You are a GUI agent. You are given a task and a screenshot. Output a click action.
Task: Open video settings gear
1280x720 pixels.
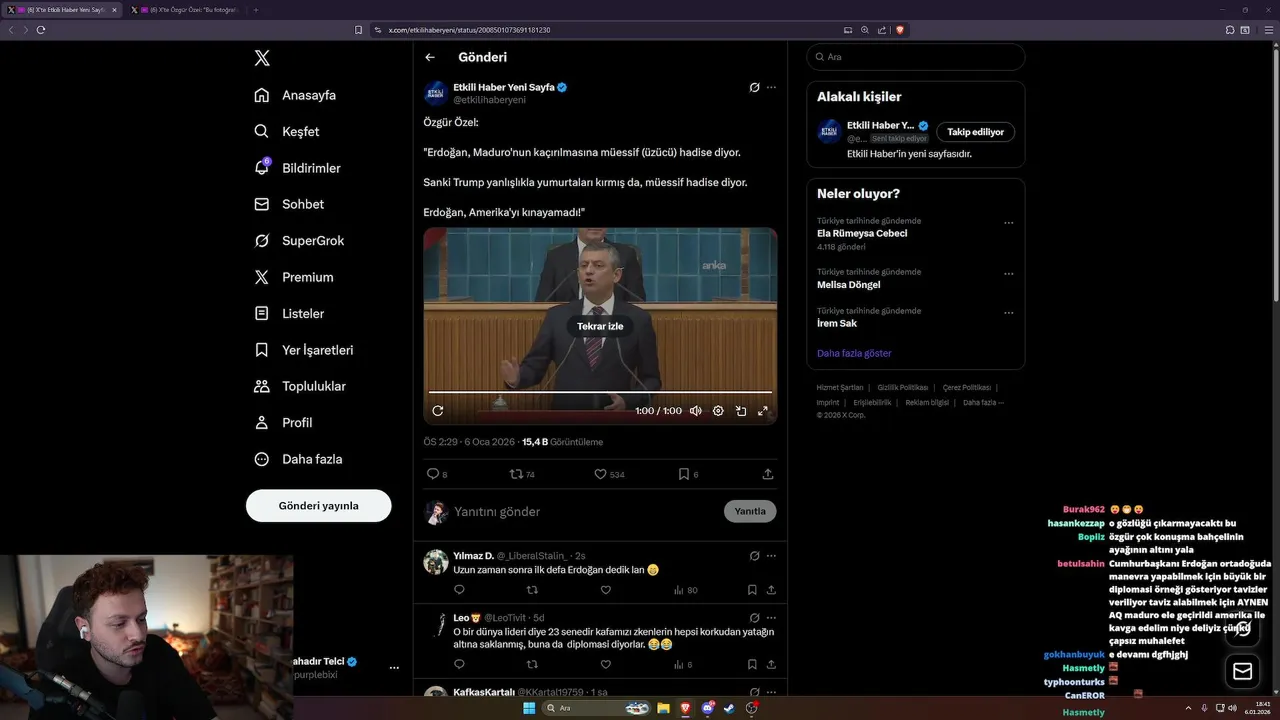(718, 411)
